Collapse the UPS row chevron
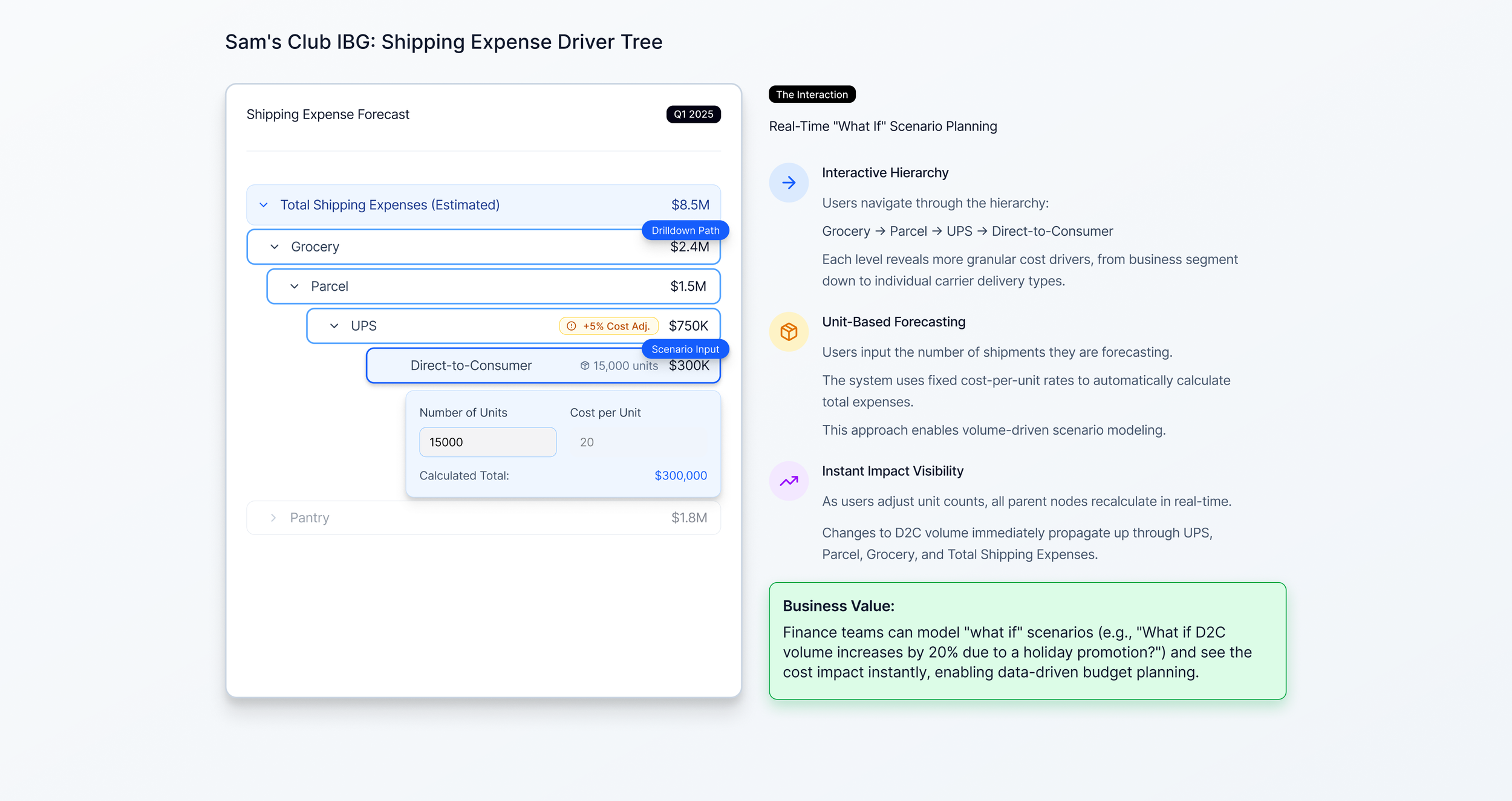Screen dimensions: 1512x801 (334, 326)
